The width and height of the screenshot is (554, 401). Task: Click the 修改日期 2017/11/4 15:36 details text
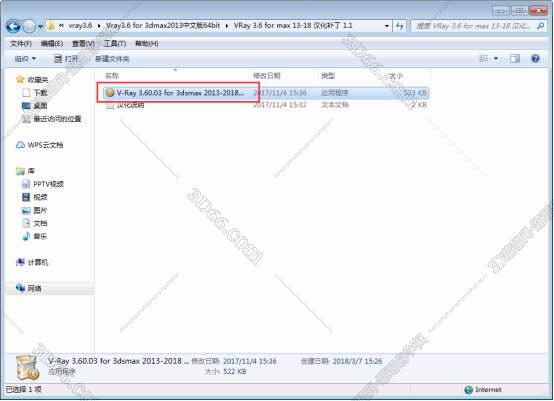234,361
